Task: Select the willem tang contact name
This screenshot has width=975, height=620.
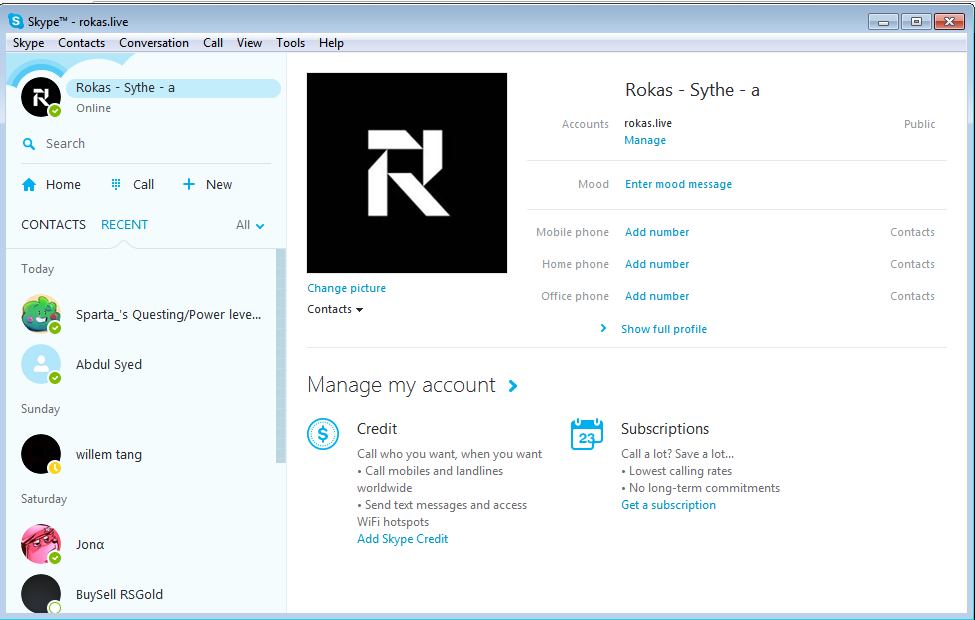Action: tap(109, 455)
